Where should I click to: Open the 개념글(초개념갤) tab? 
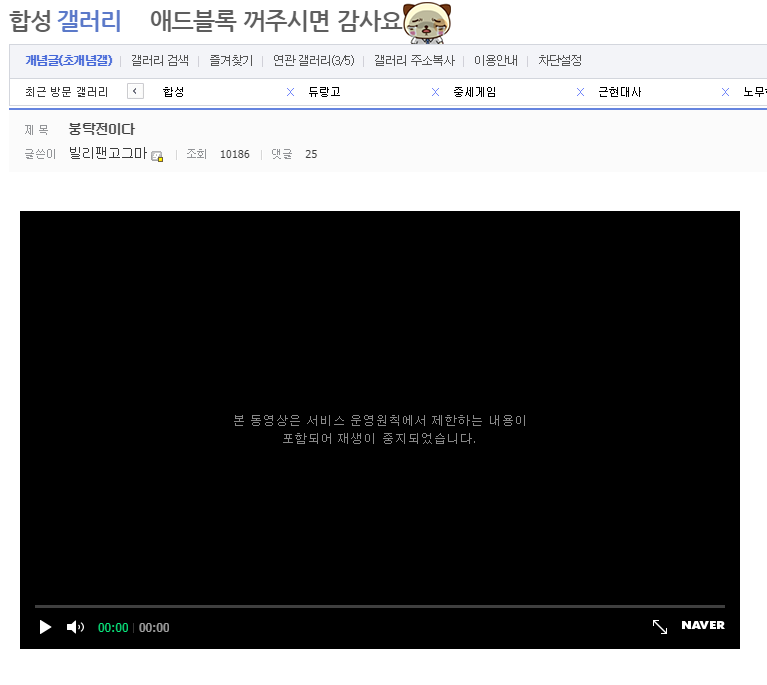click(68, 60)
